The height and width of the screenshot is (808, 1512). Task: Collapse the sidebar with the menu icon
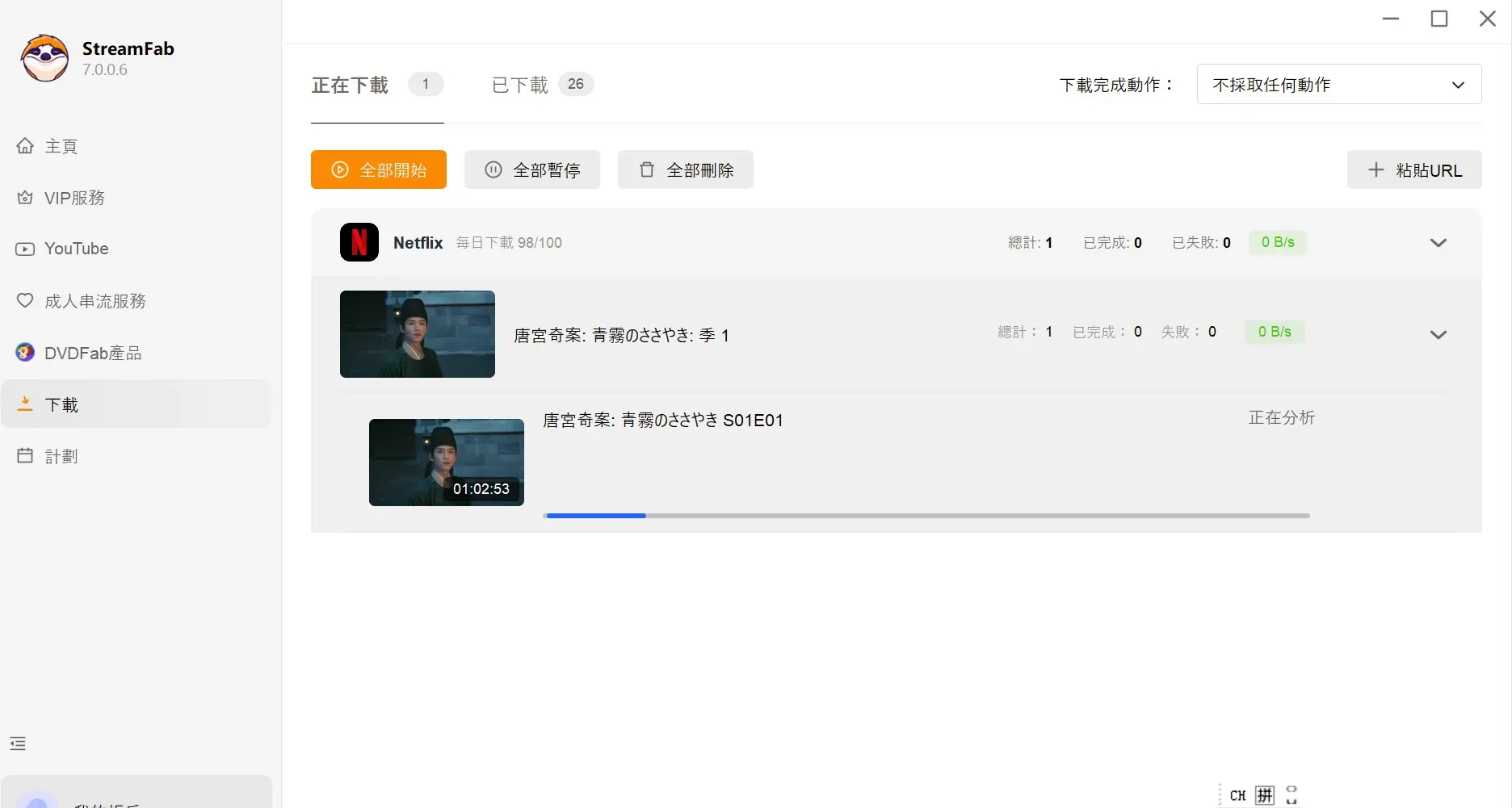coord(18,743)
